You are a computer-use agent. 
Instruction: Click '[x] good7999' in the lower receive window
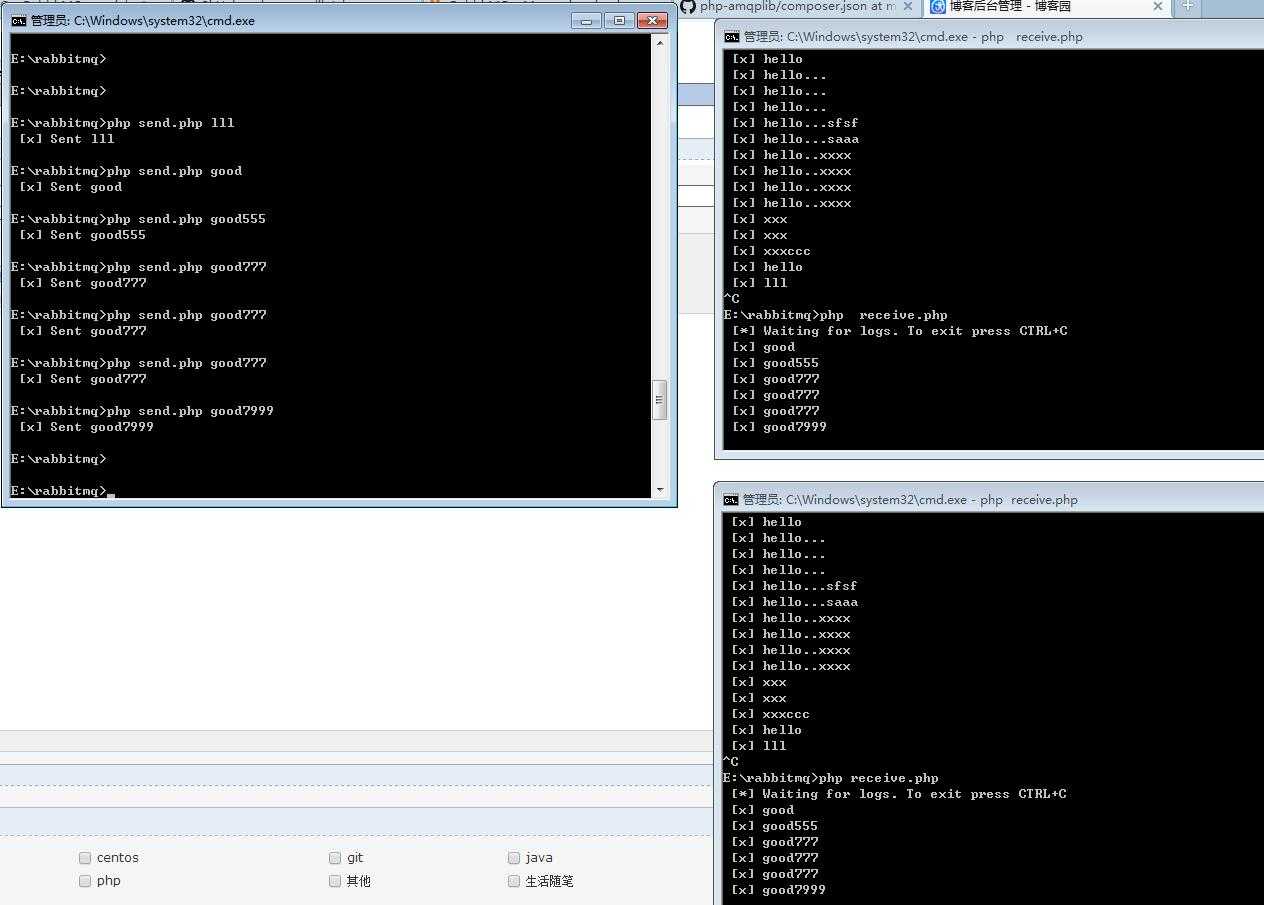778,890
